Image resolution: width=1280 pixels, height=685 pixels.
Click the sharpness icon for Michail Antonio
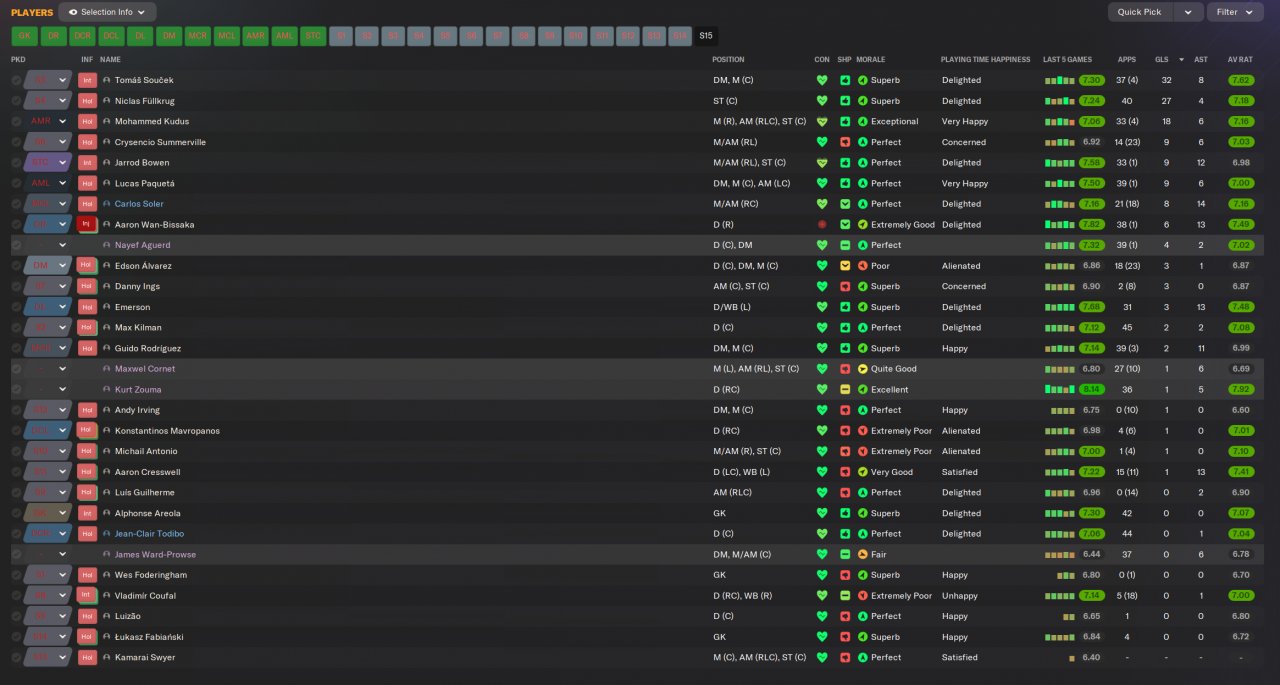click(x=845, y=451)
